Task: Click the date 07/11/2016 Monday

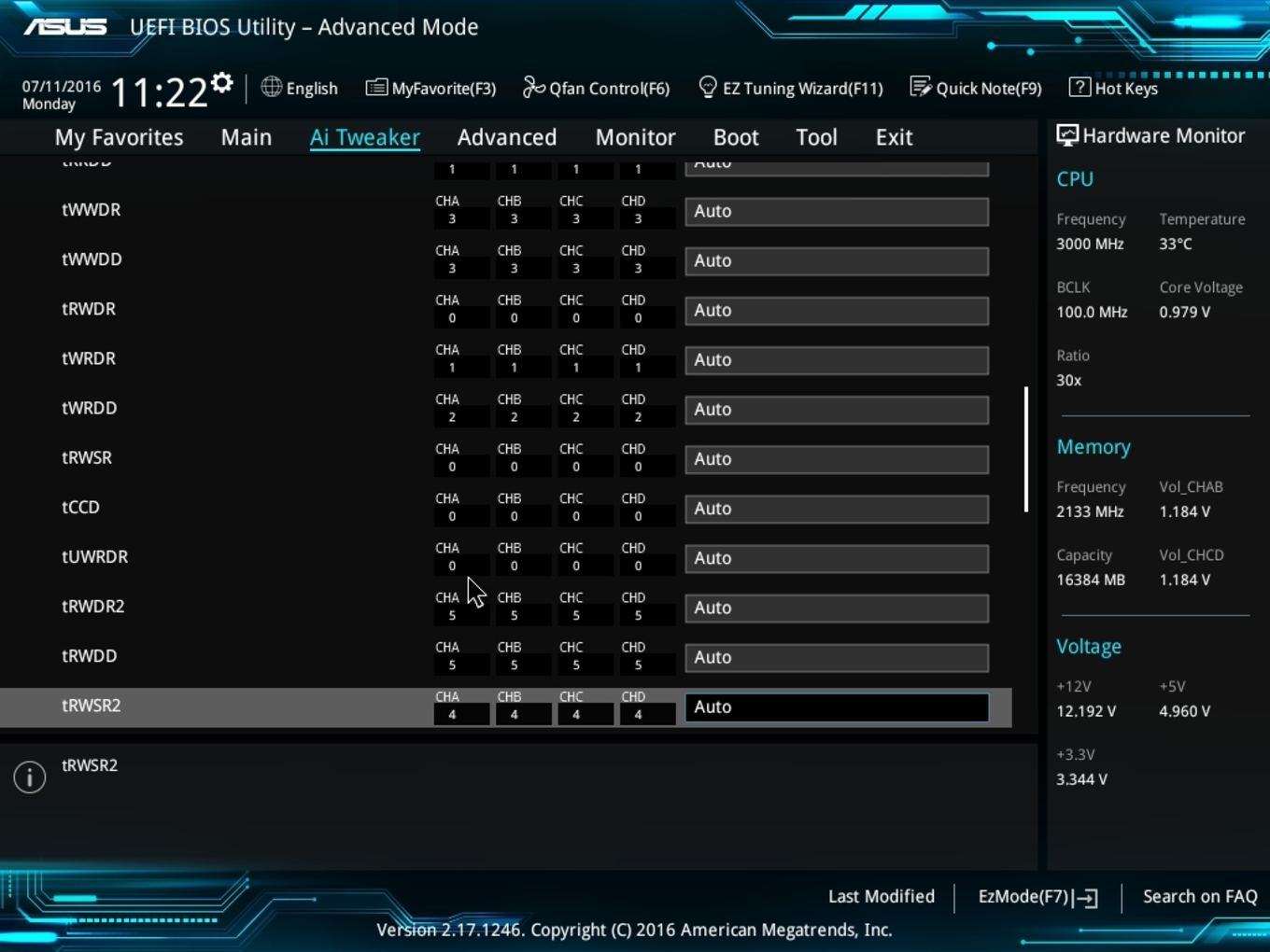Action: 62,95
